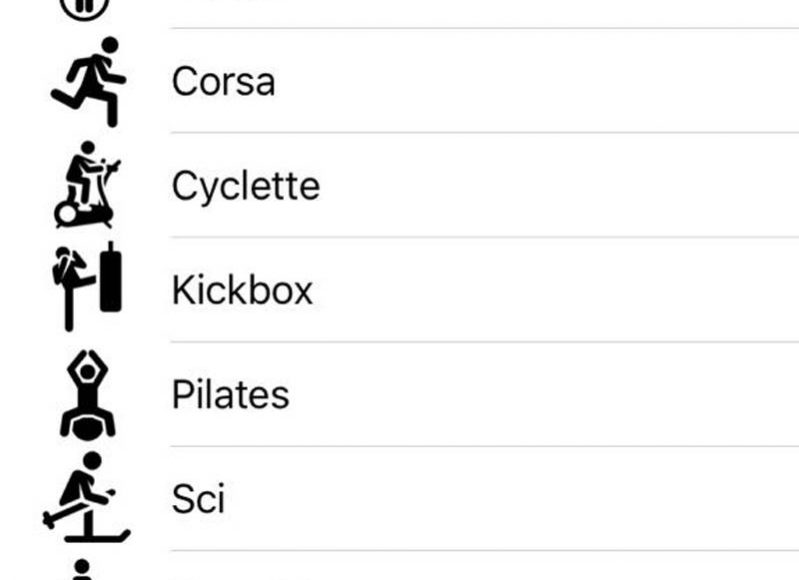Select the skier icon for Sci

click(87, 497)
